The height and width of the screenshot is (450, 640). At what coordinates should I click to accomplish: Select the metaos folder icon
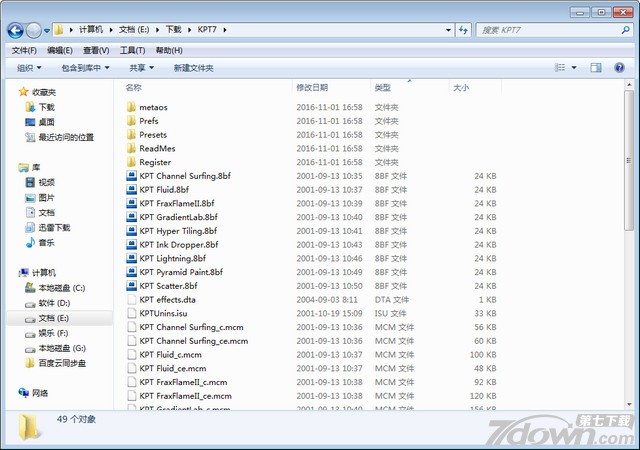pos(131,107)
